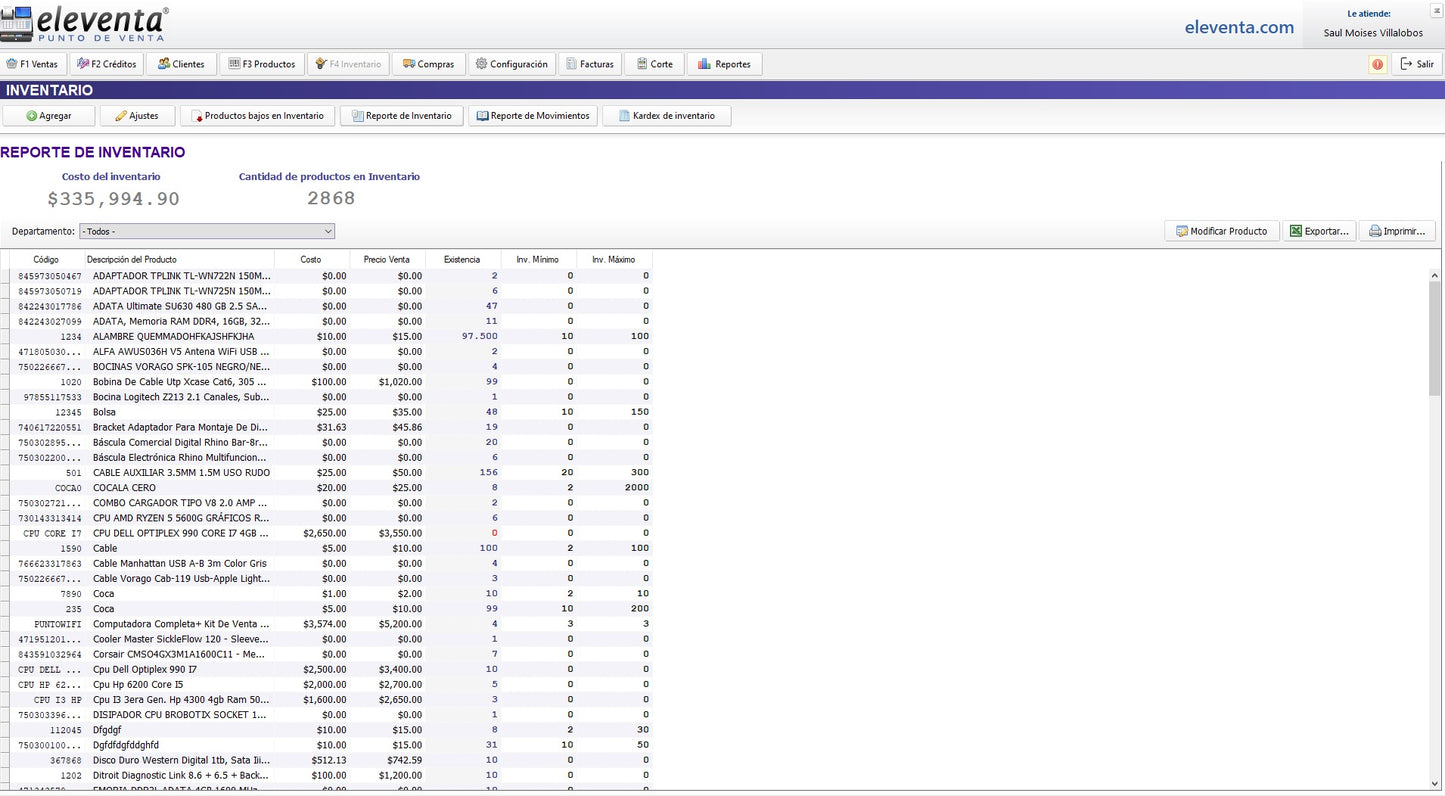Select the COCALA CERO row
Viewport: 1445px width, 796px height.
(326, 488)
